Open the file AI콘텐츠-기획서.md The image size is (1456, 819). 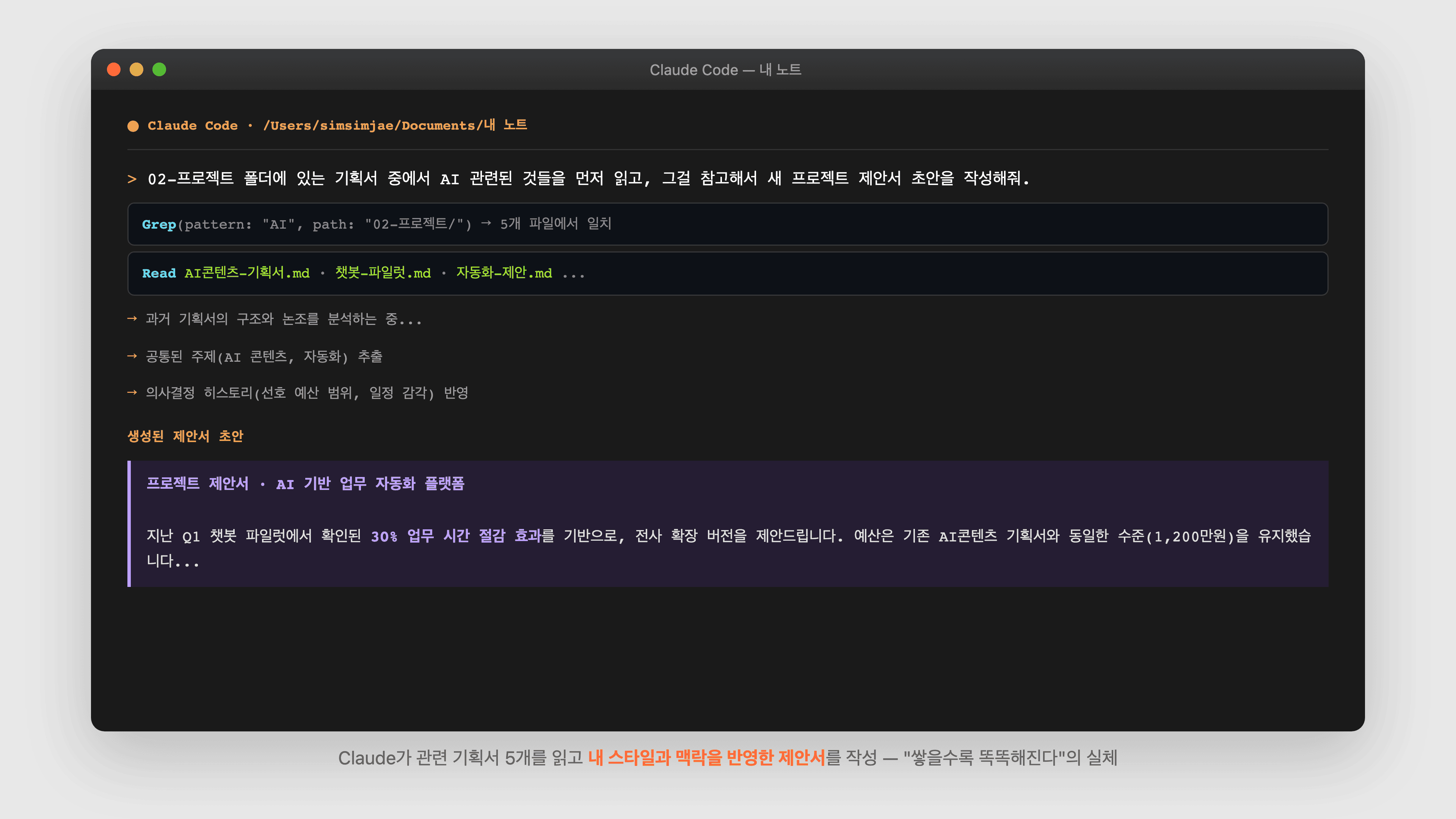coord(247,273)
